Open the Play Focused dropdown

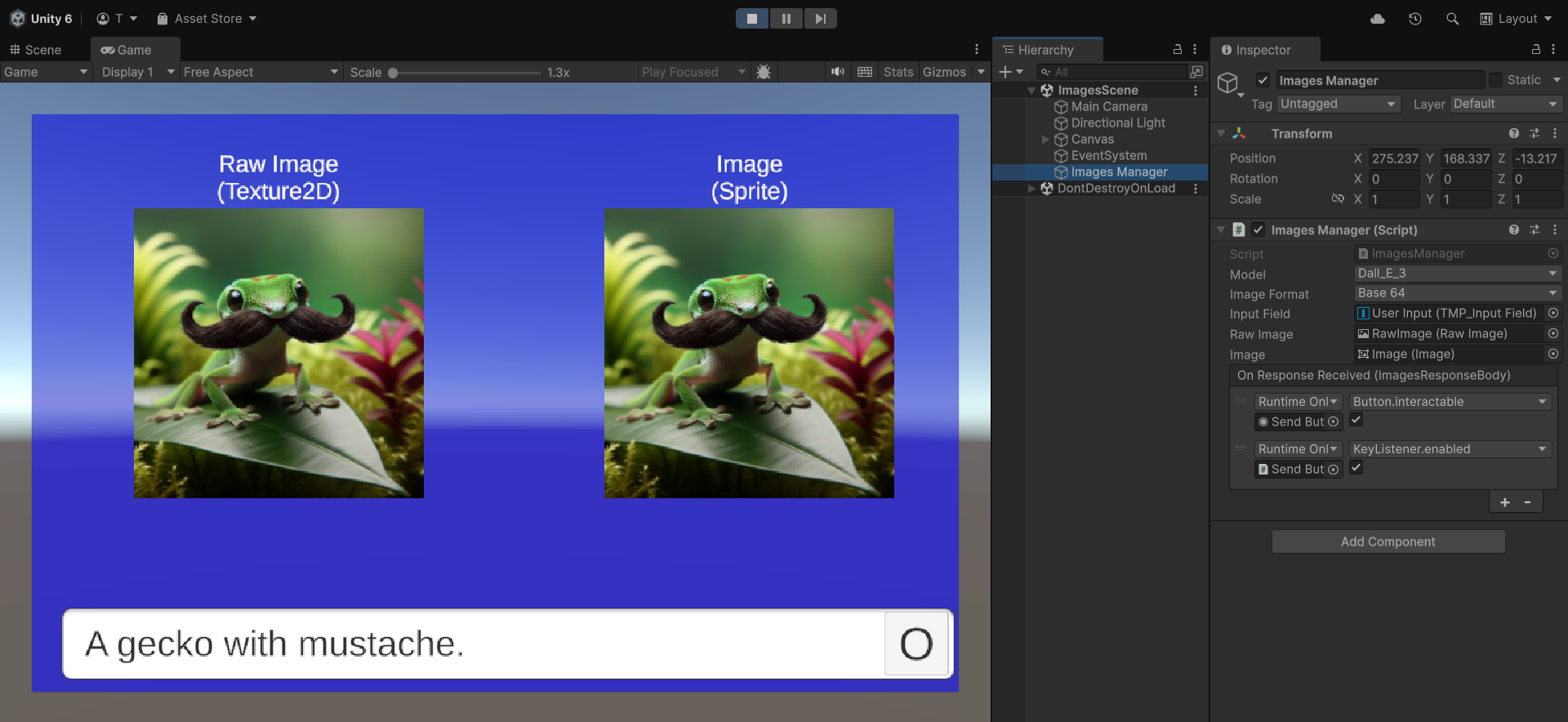pos(693,72)
